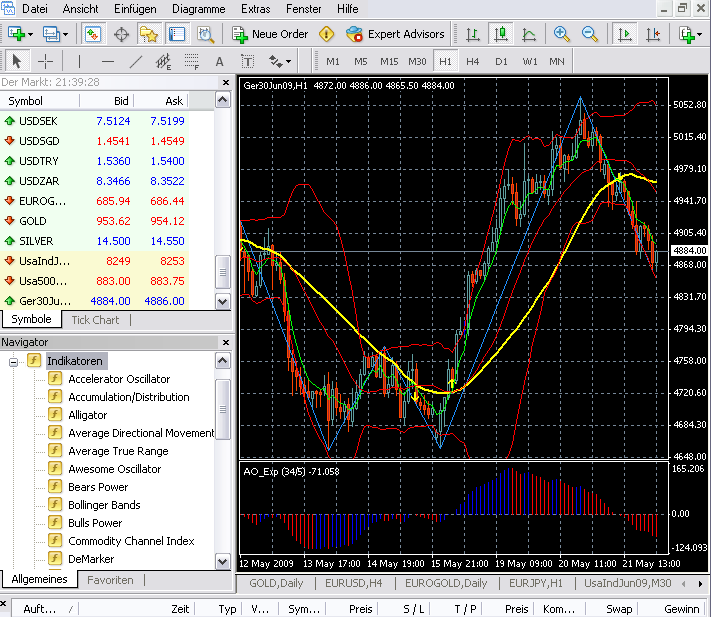Screen dimensions: 711x617
Task: Collapse the Indikatoren tree node
Action: click(x=14, y=361)
